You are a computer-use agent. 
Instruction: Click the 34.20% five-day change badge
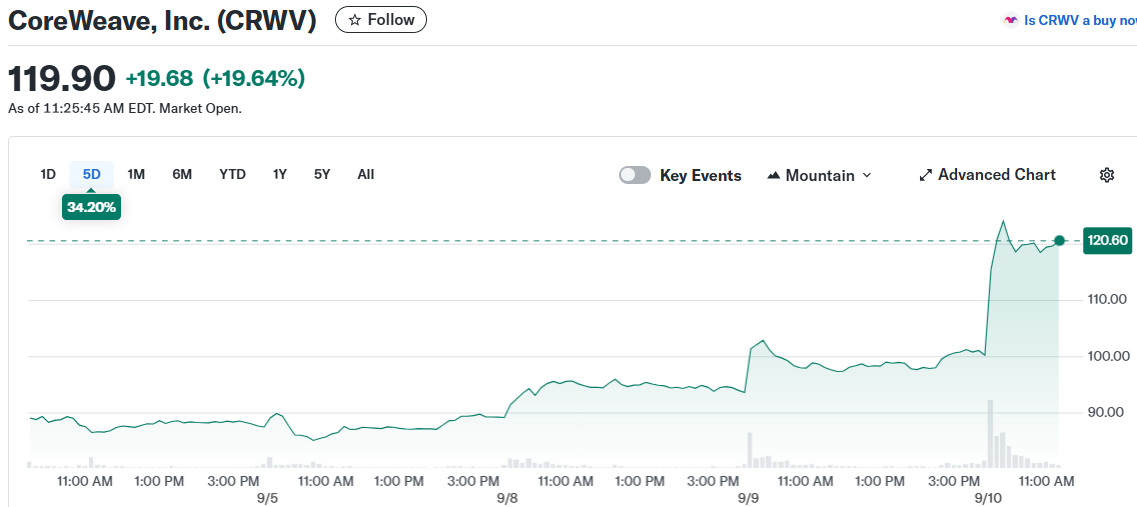pos(91,207)
